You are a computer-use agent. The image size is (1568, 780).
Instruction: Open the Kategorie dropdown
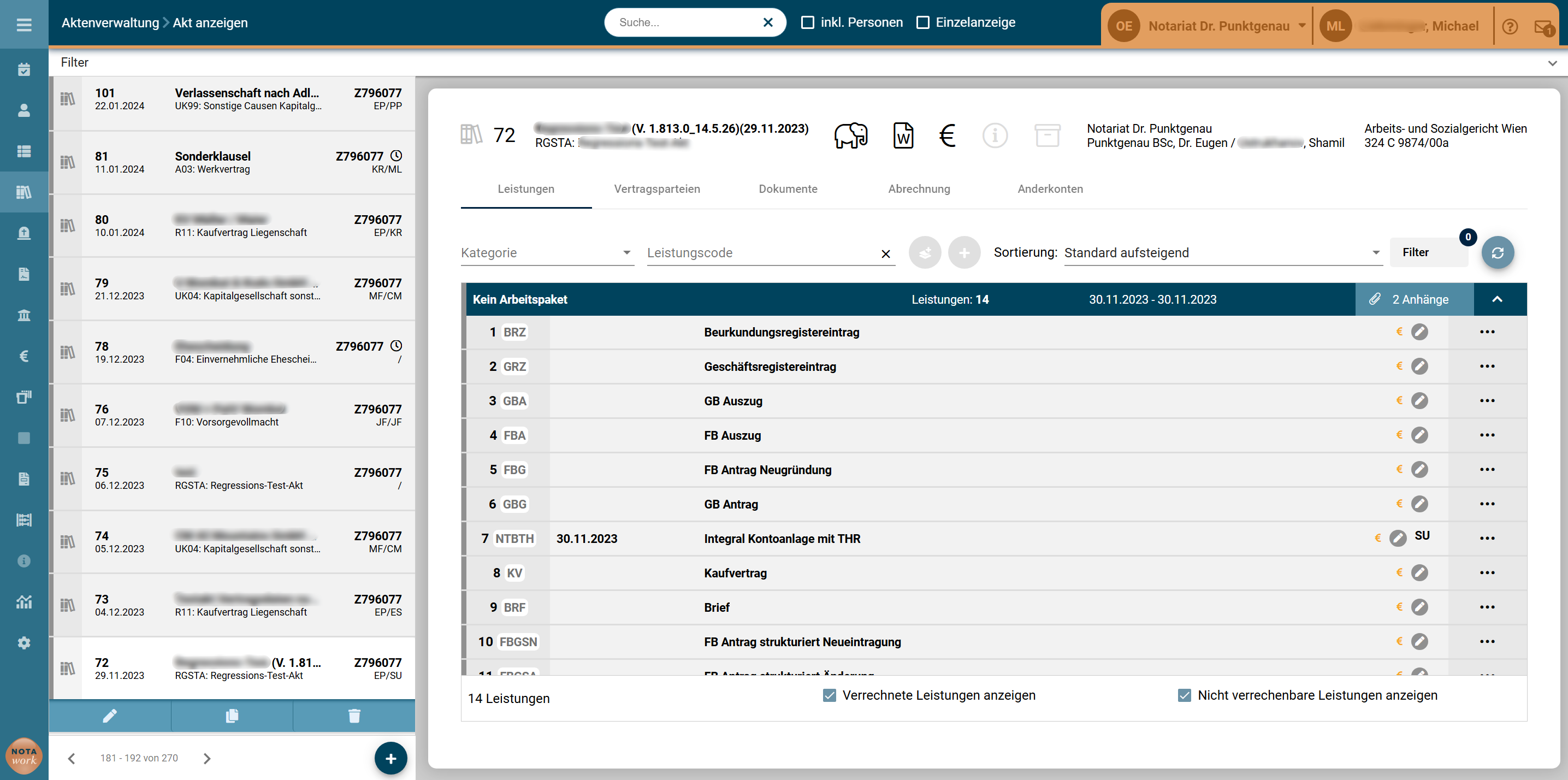pyautogui.click(x=547, y=253)
